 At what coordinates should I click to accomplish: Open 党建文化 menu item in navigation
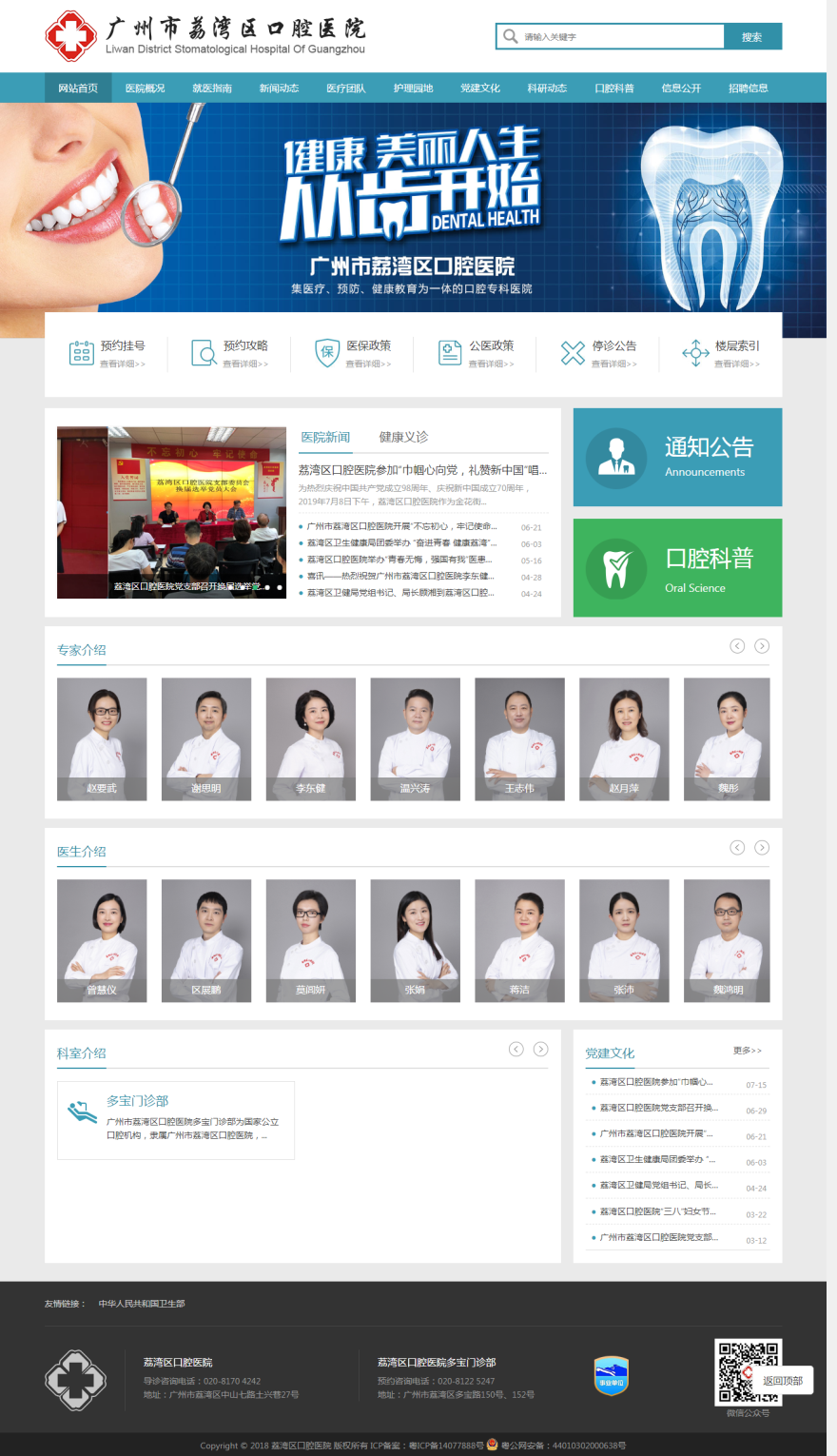pyautogui.click(x=480, y=88)
